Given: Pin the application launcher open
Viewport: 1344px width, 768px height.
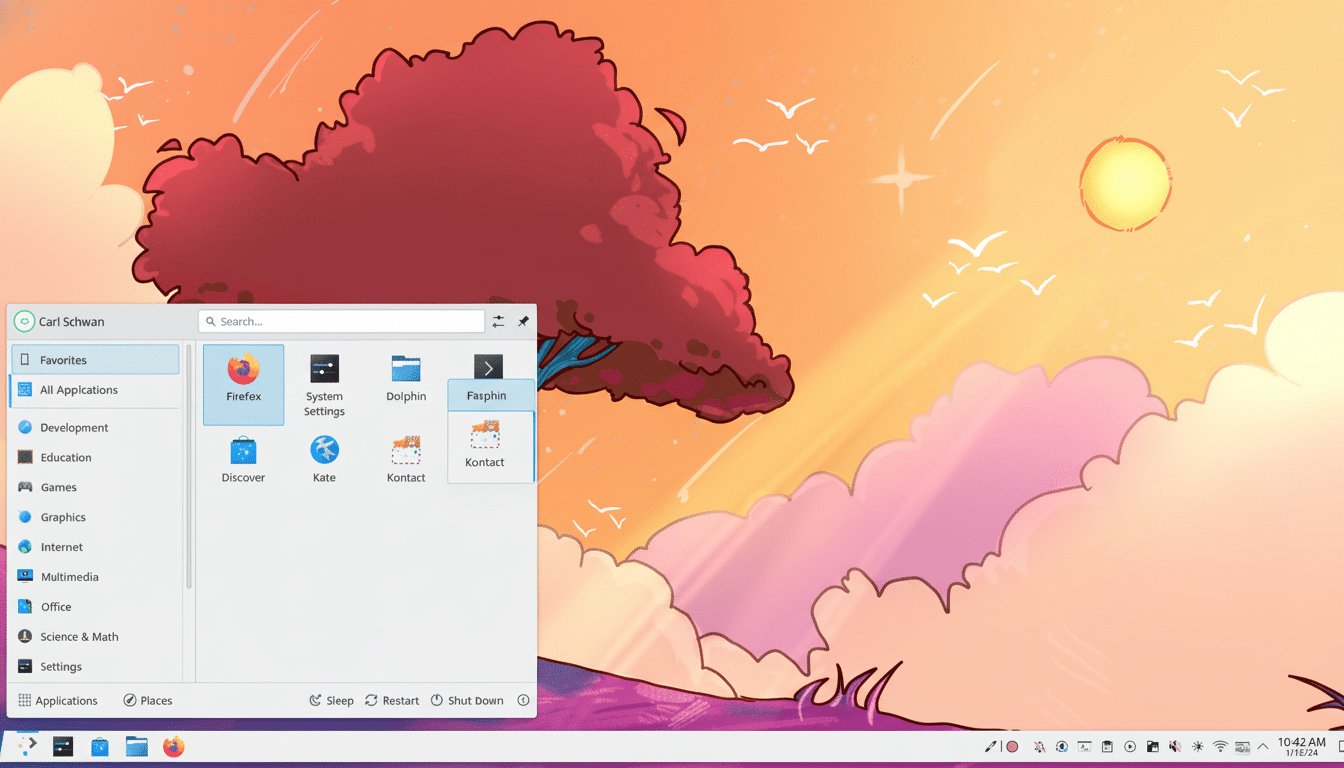Looking at the screenshot, I should coord(522,321).
